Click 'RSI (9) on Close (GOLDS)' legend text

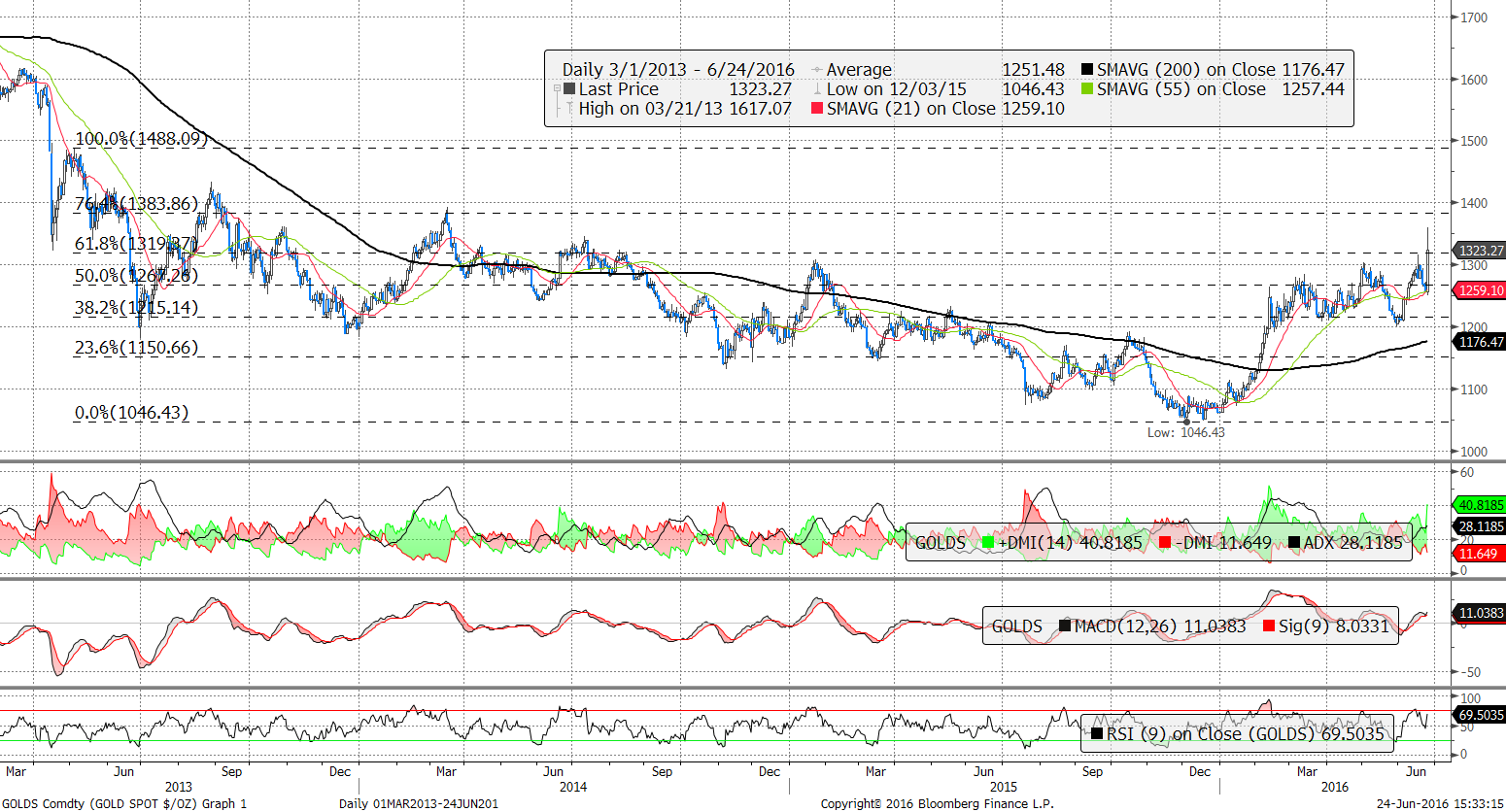[x=1212, y=734]
